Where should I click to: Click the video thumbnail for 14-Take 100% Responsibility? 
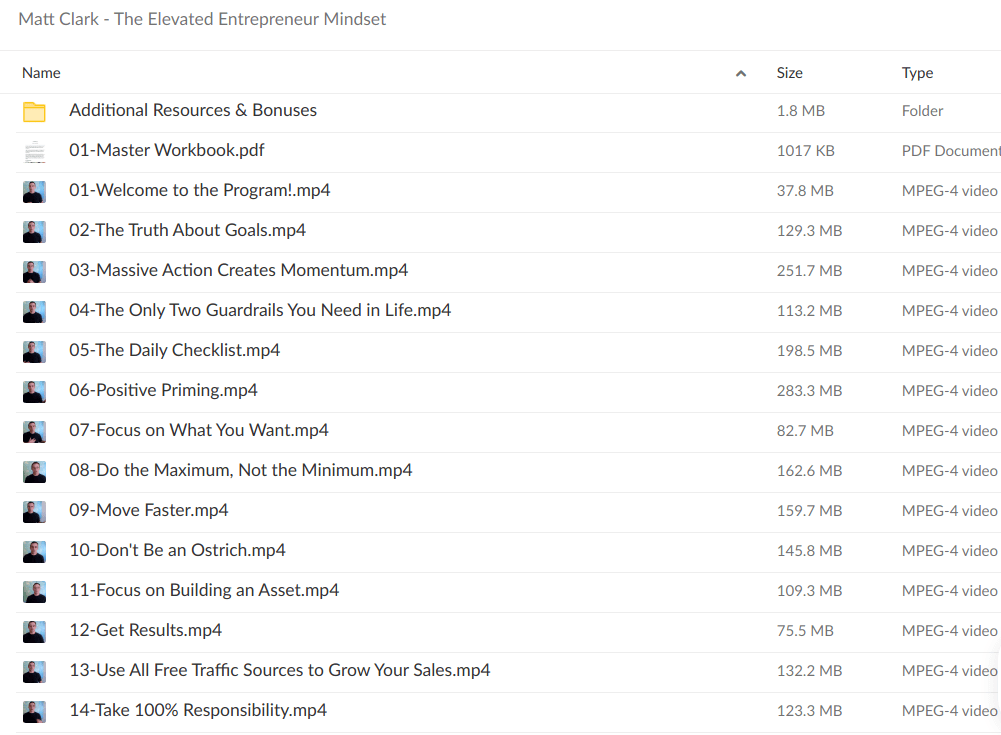(34, 710)
